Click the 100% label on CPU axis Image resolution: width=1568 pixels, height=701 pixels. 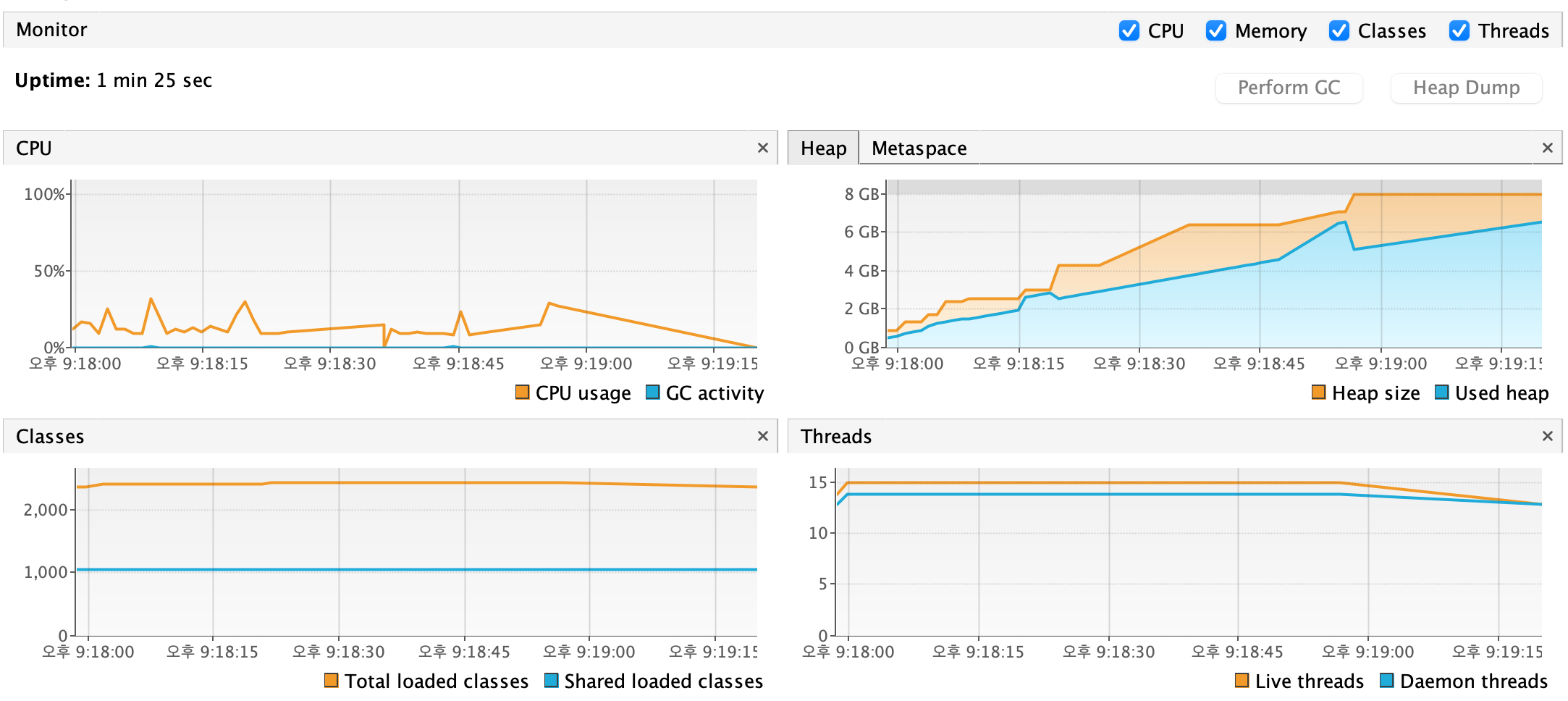[x=45, y=194]
